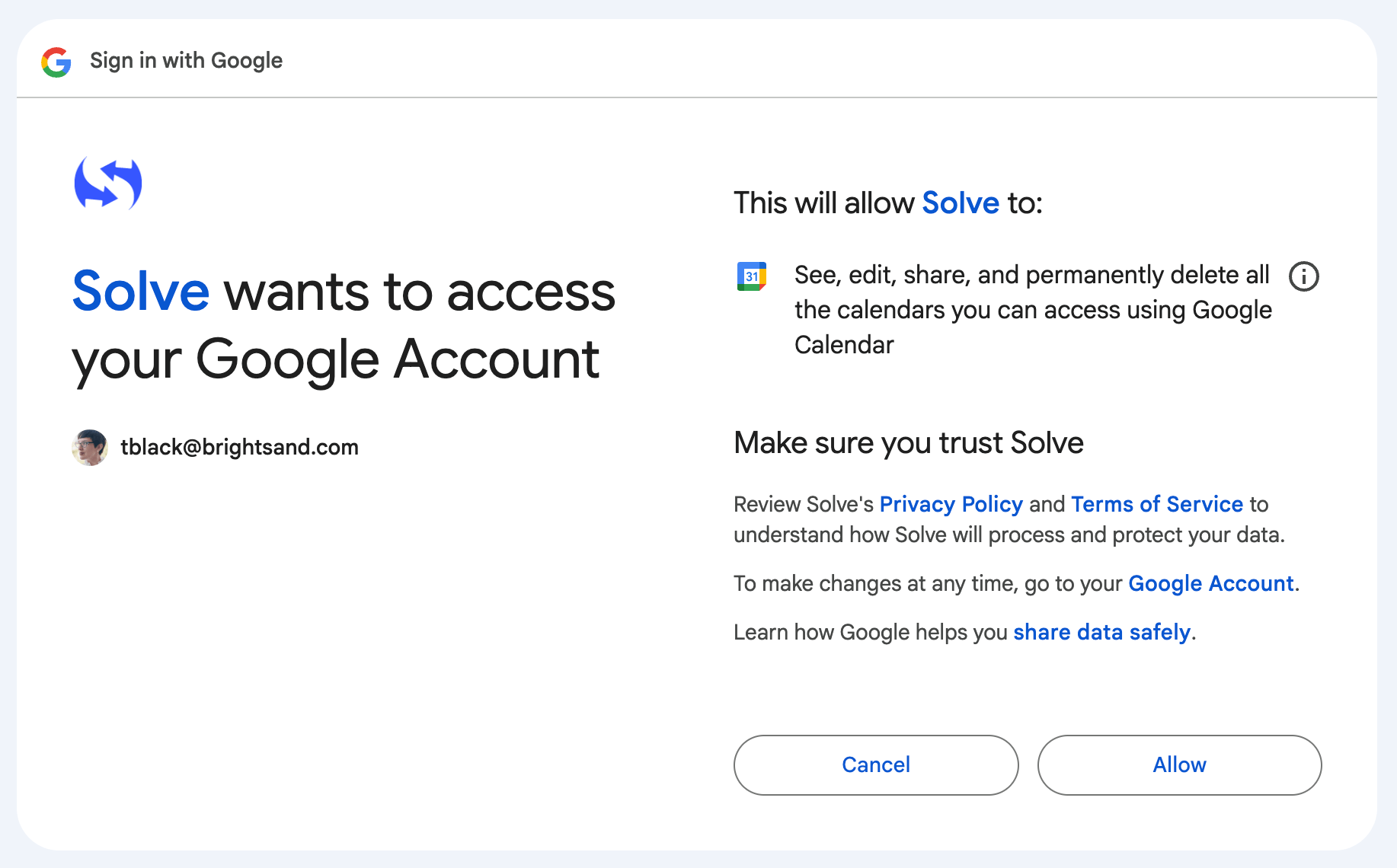Click the "Make sure you trust Solve" heading

[908, 442]
